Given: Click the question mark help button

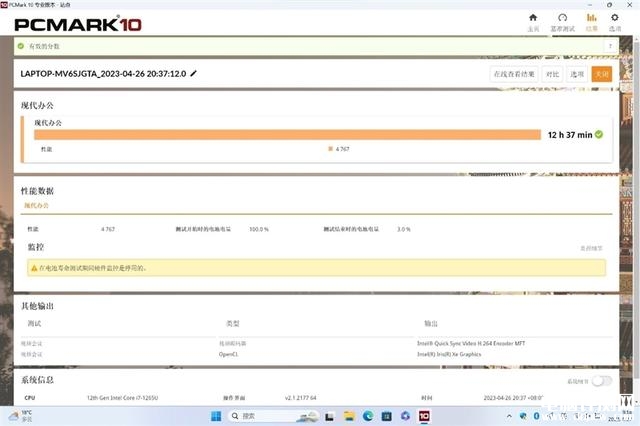Looking at the screenshot, I should click(x=610, y=46).
